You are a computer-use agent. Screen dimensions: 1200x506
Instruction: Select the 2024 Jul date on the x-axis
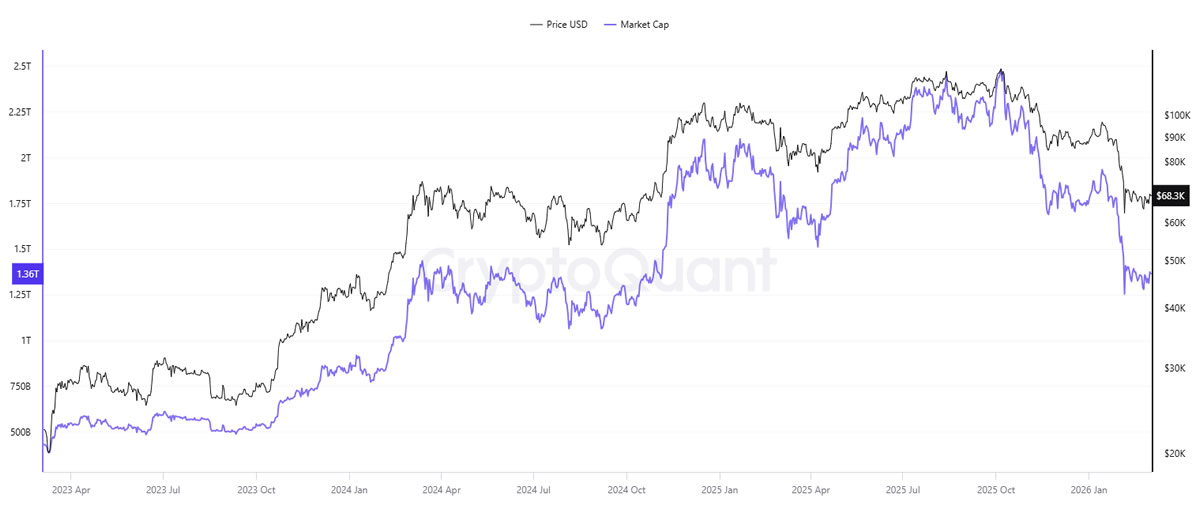[x=534, y=491]
